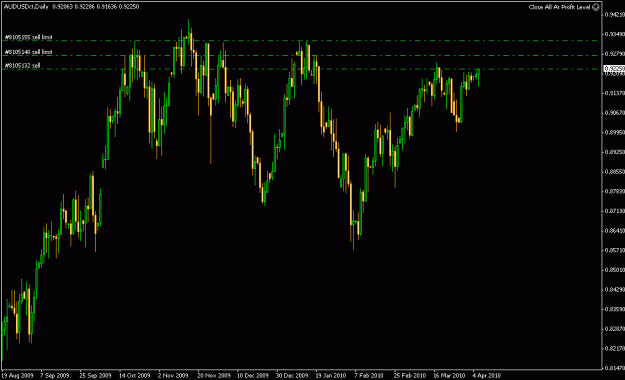Click the 0.88550 price axis label
625x380 pixels.
click(x=615, y=171)
